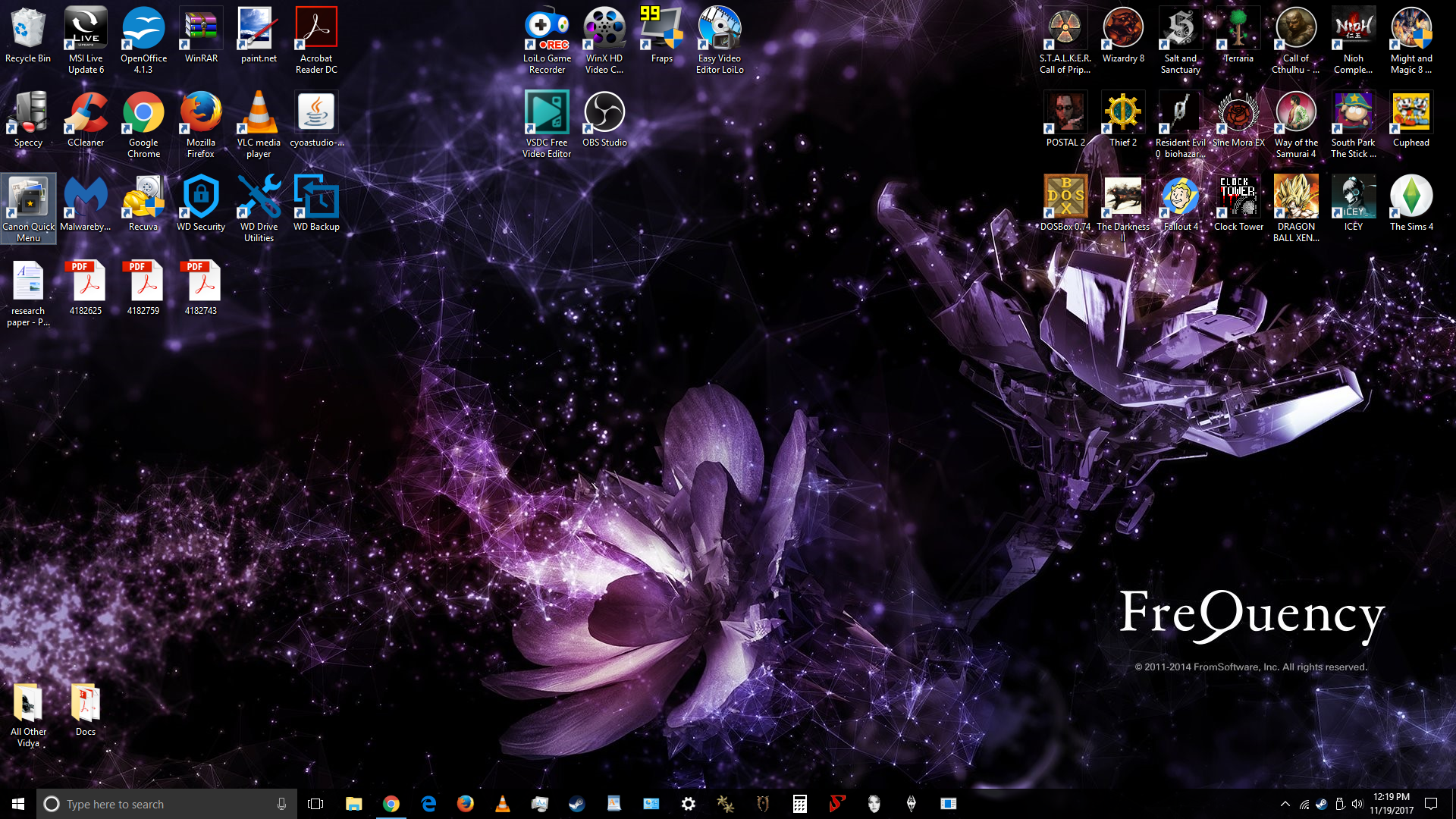Open Calculator from the taskbar

(x=799, y=804)
